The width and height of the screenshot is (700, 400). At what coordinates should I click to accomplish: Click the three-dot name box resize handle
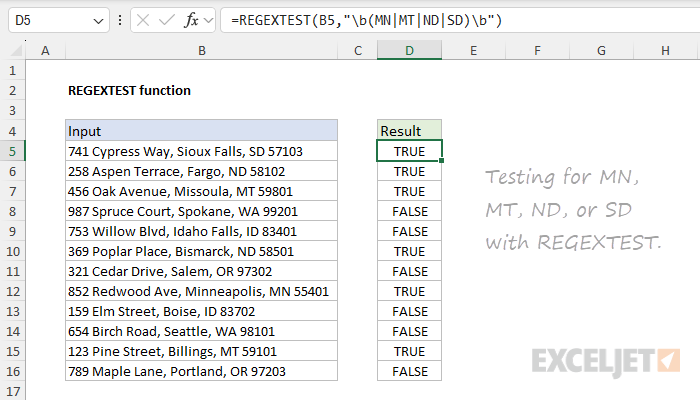(120, 20)
